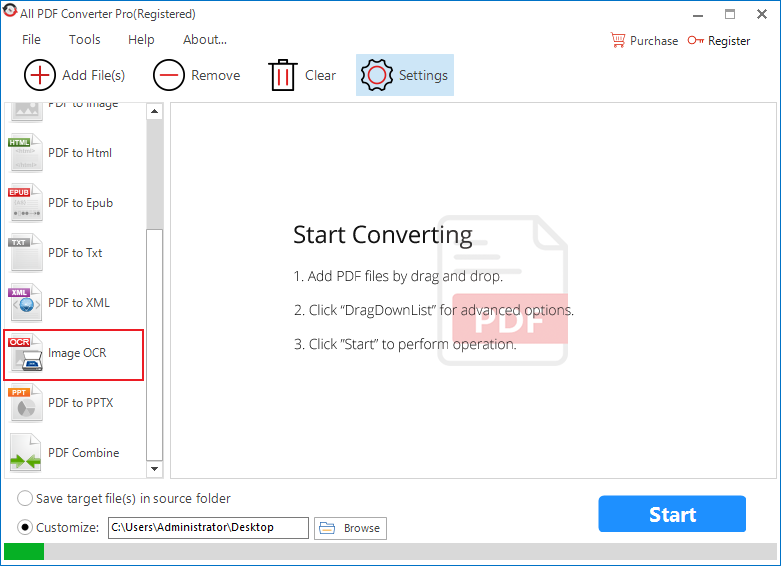Click the Add File(s) plus icon
Viewport: 781px width, 566px height.
39,75
